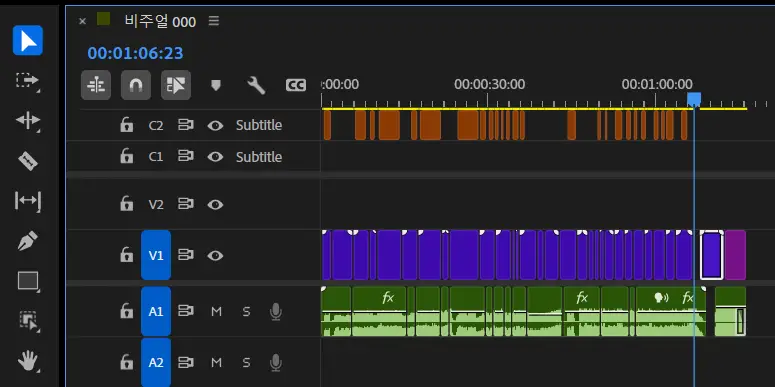Hide the C2 Subtitle track output

tap(215, 125)
